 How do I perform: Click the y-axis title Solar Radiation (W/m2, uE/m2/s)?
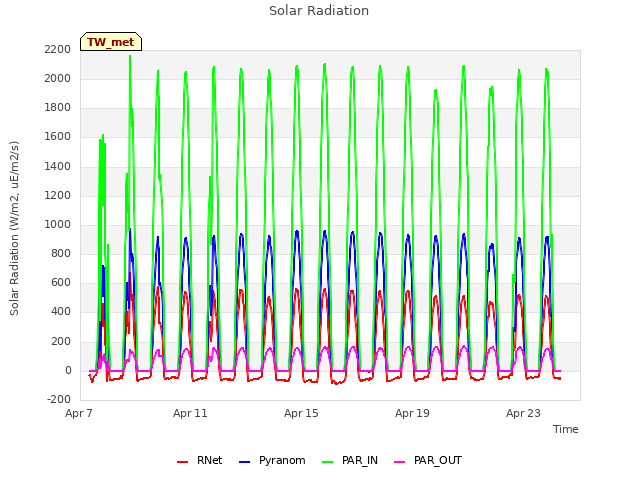coord(14,228)
